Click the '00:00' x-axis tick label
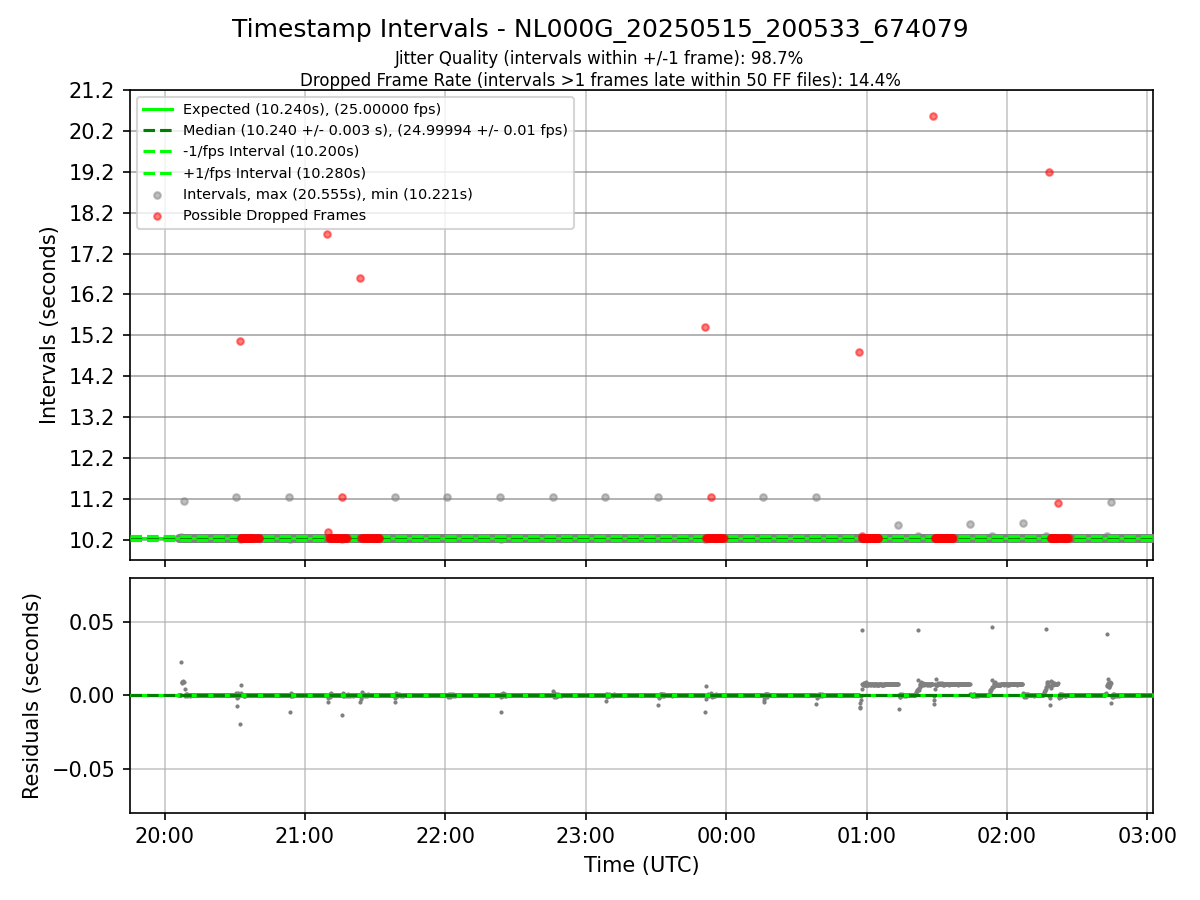Screen dimensions: 1200x900 coord(726,835)
